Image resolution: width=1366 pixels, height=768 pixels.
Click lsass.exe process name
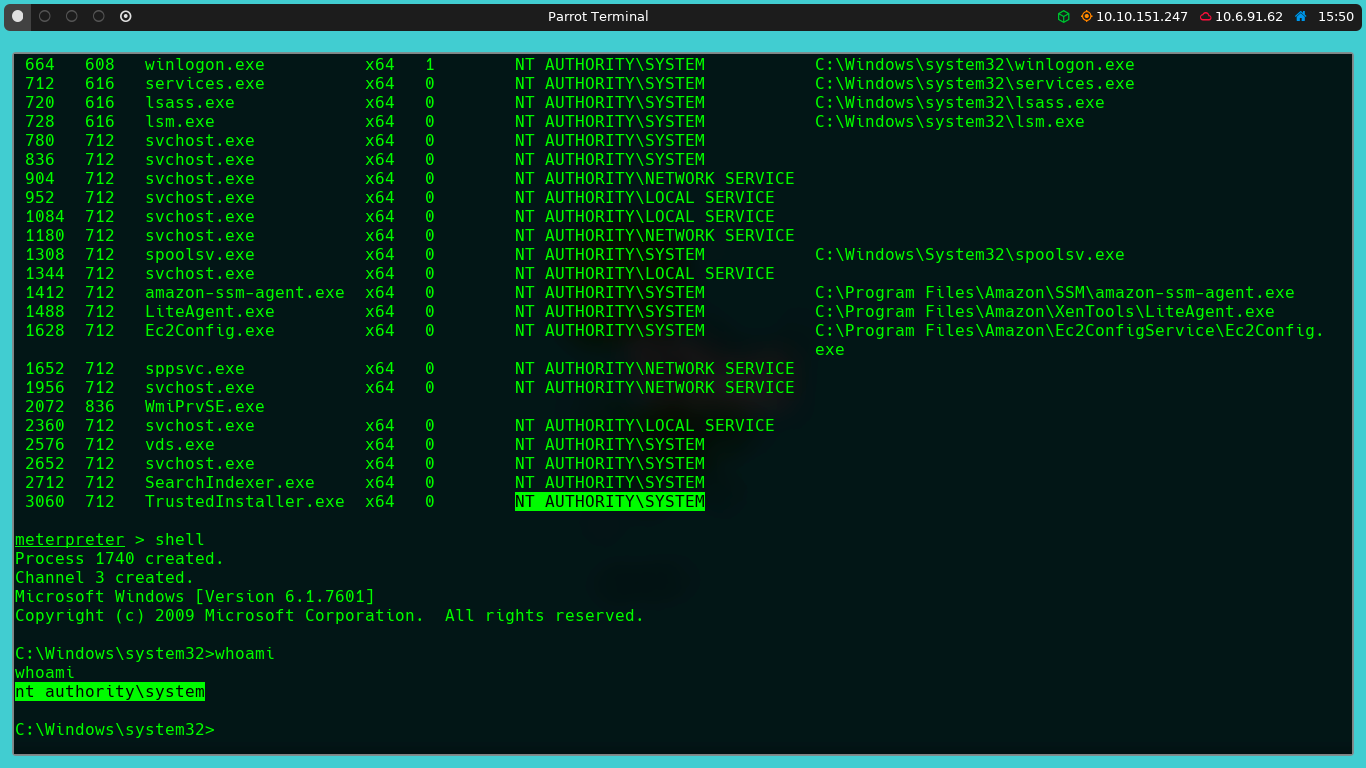pyautogui.click(x=190, y=103)
